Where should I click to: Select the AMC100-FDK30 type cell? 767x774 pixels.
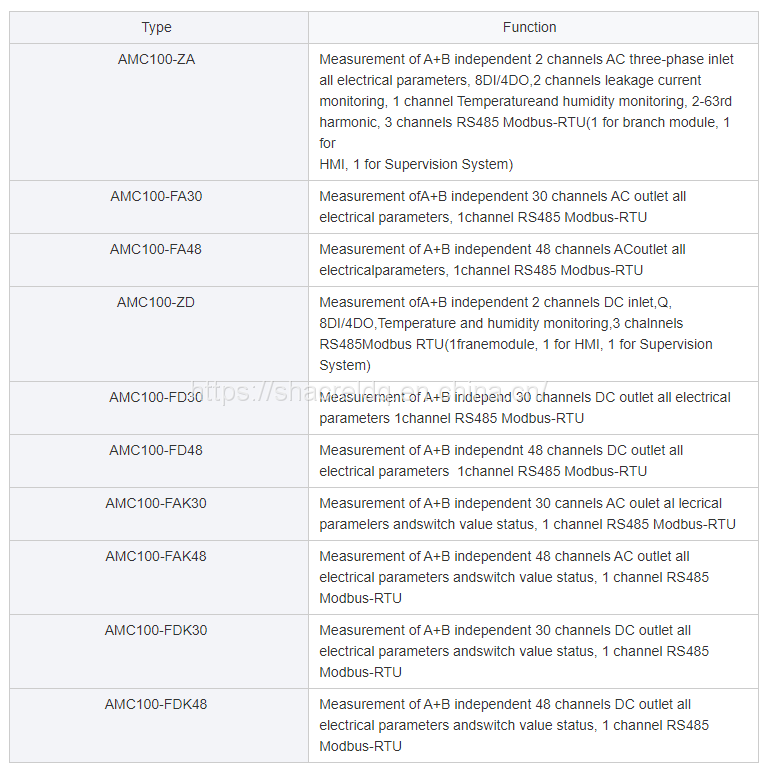156,630
